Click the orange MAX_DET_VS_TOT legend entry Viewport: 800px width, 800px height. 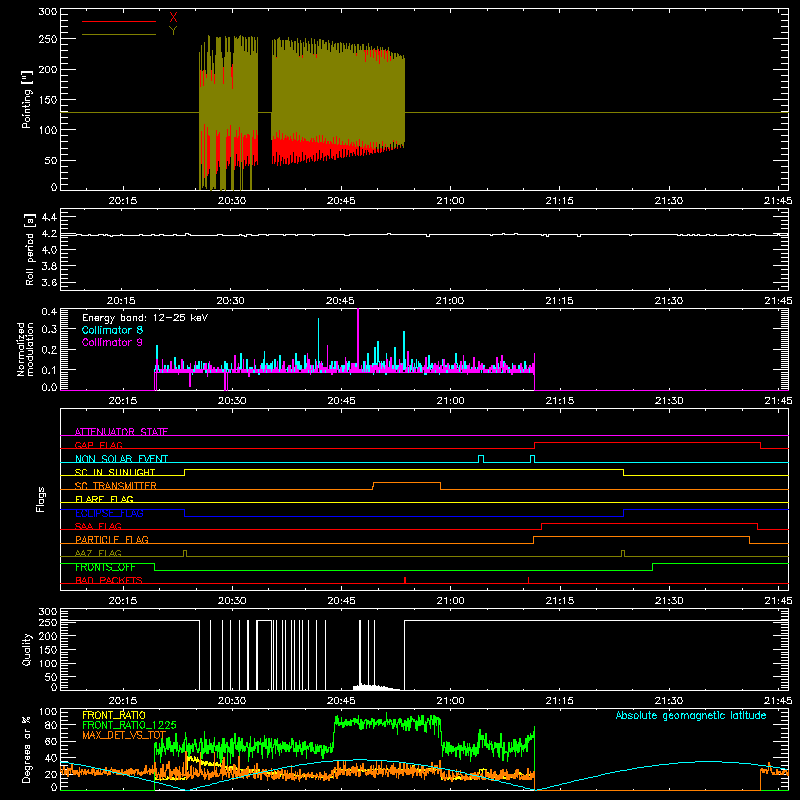pos(124,735)
